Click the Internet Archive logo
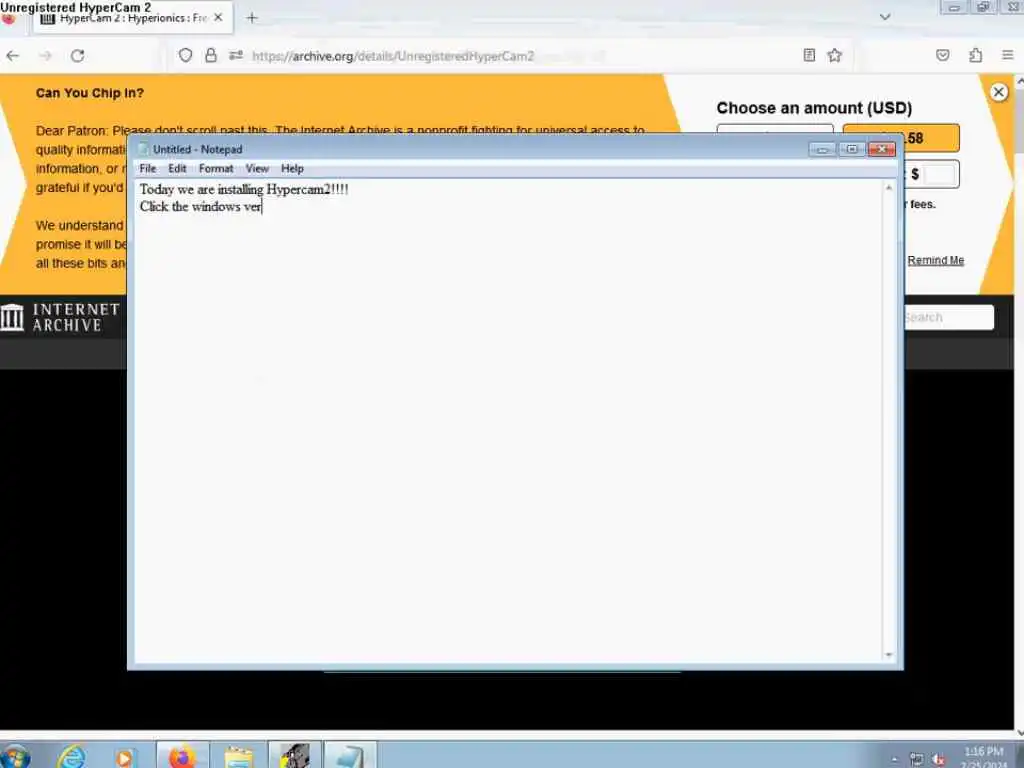Image resolution: width=1024 pixels, height=768 pixels. click(x=60, y=317)
